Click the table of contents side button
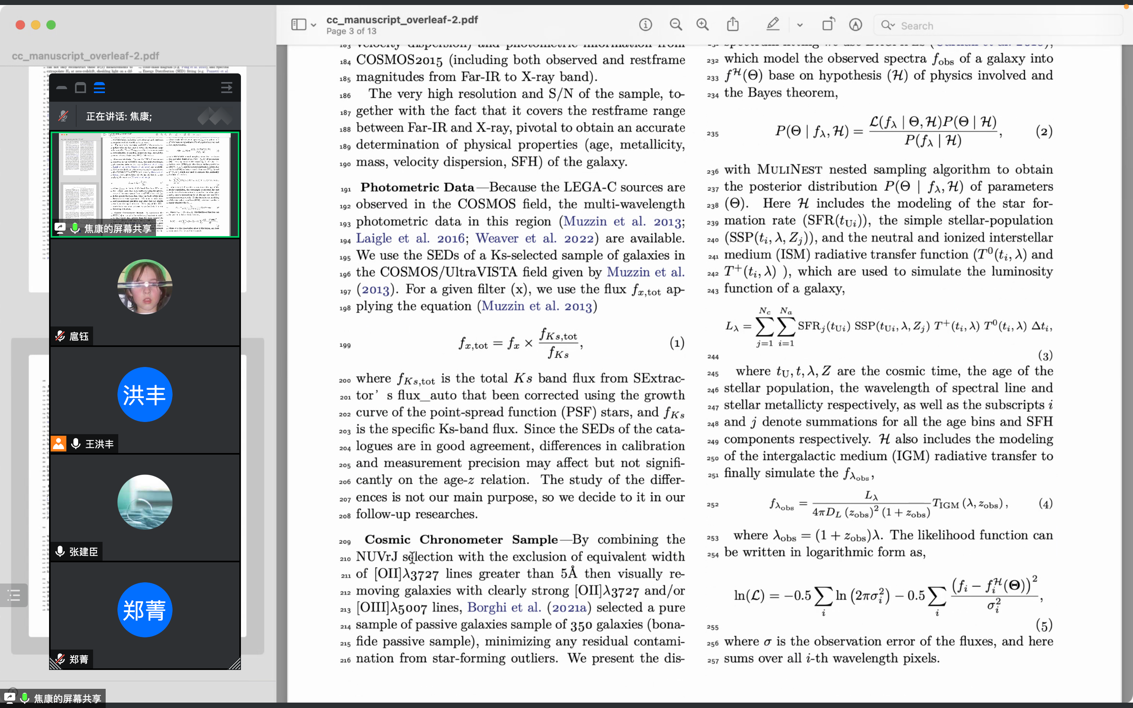The height and width of the screenshot is (708, 1133). [x=13, y=596]
